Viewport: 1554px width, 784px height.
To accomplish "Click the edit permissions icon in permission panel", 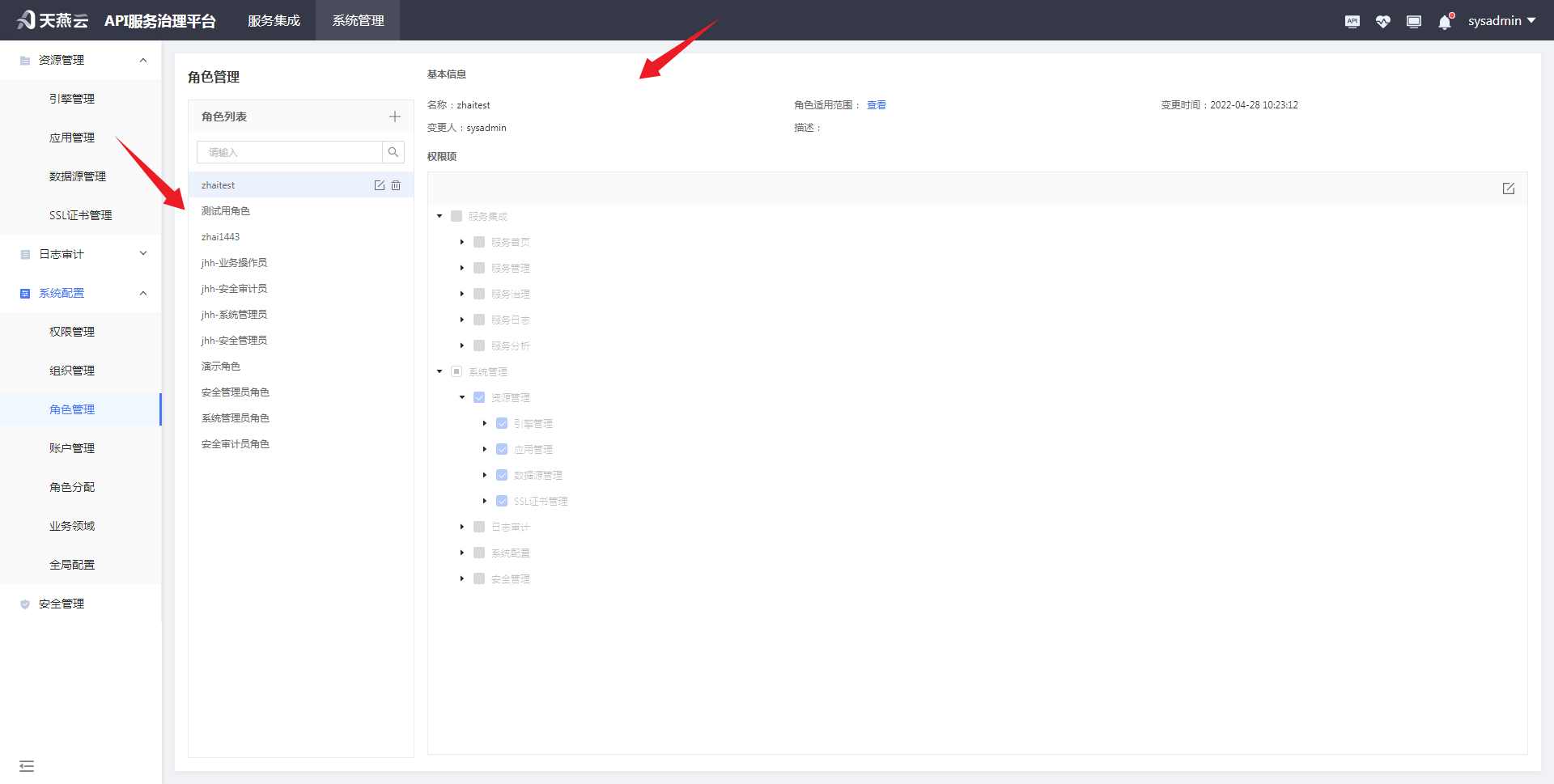I will tap(1509, 189).
